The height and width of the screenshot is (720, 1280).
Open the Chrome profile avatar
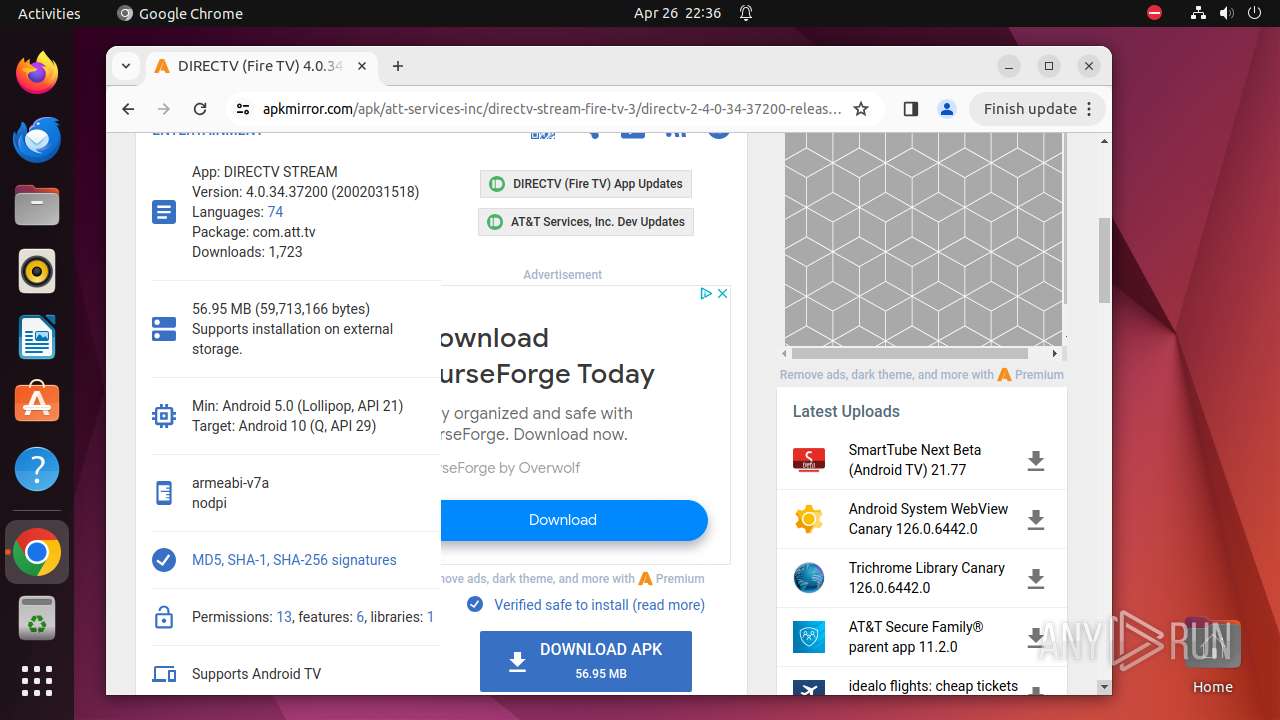click(946, 109)
